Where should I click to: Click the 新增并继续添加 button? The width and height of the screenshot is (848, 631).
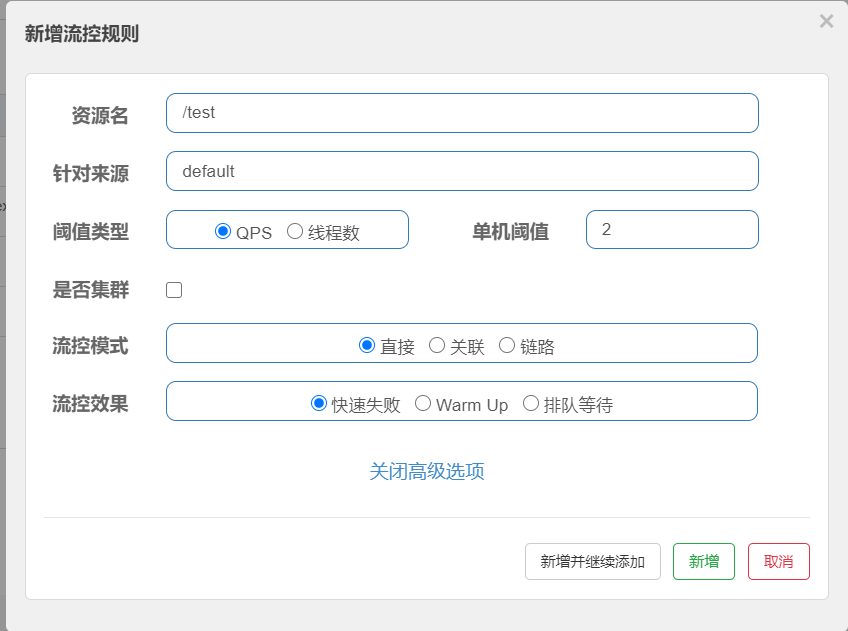tap(593, 561)
